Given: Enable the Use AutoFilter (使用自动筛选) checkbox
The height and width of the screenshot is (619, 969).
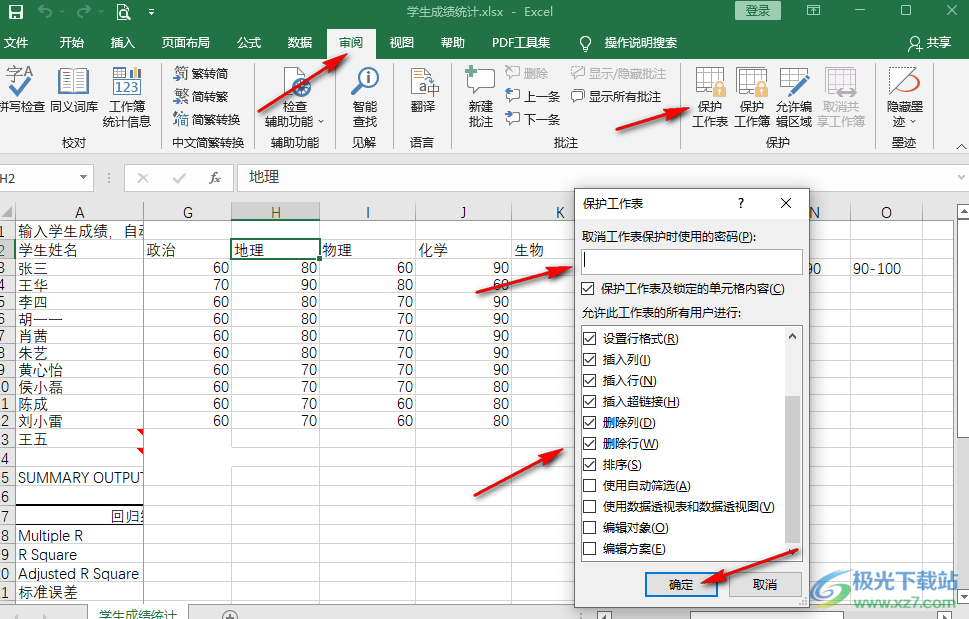Looking at the screenshot, I should pyautogui.click(x=590, y=486).
